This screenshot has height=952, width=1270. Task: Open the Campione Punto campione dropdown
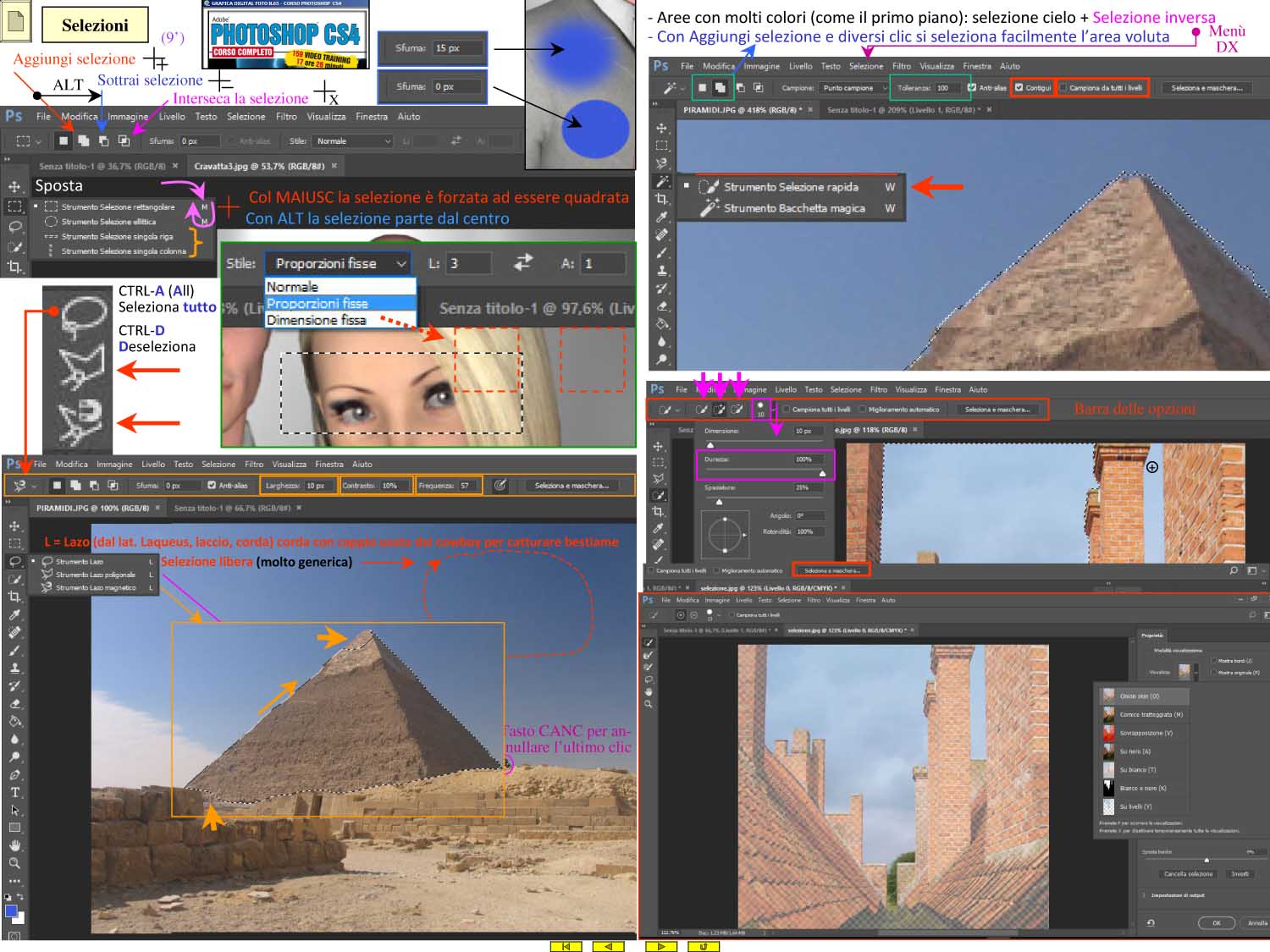click(x=853, y=88)
